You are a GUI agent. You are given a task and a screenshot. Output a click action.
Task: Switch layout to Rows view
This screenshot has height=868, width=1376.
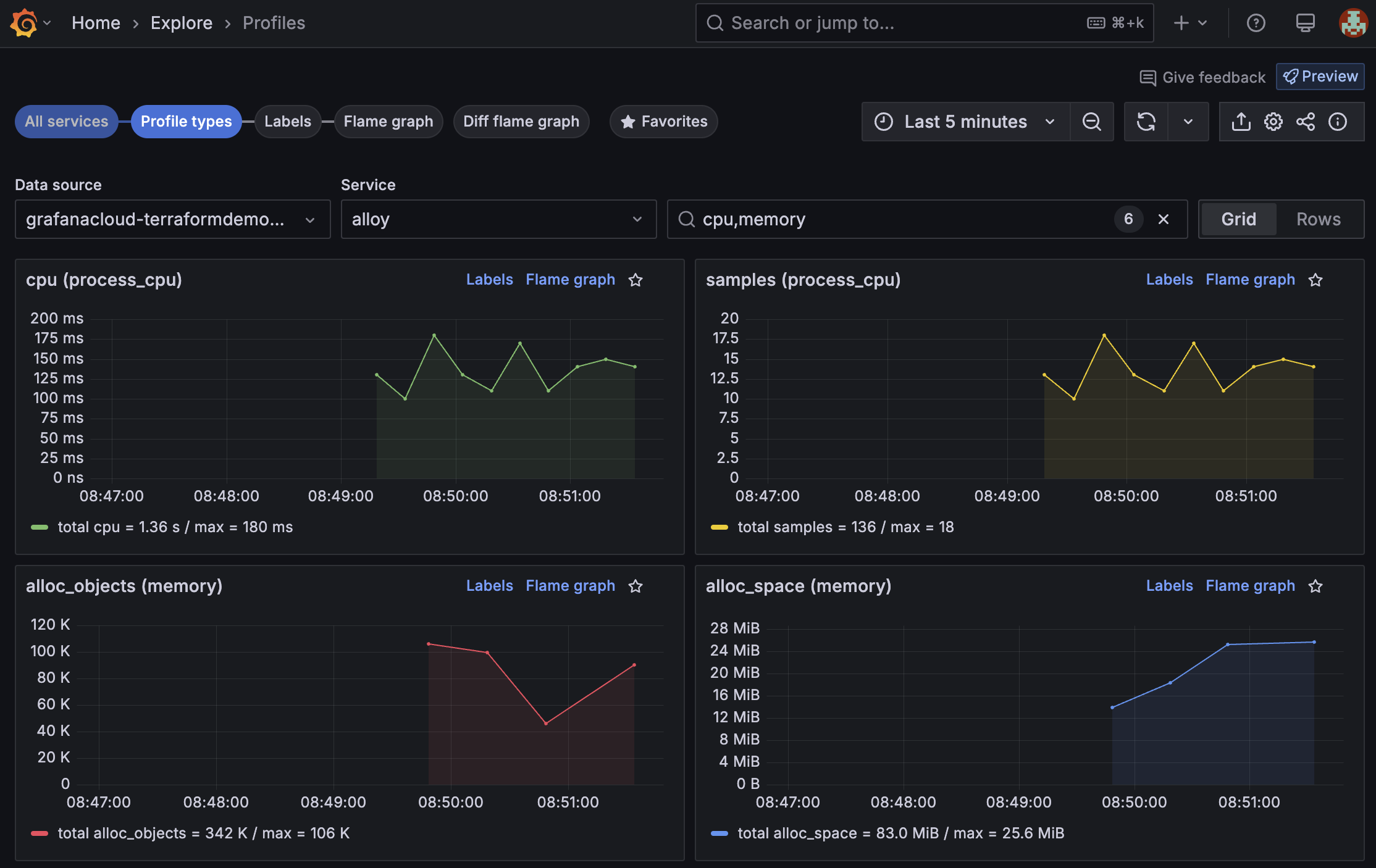[x=1319, y=219]
